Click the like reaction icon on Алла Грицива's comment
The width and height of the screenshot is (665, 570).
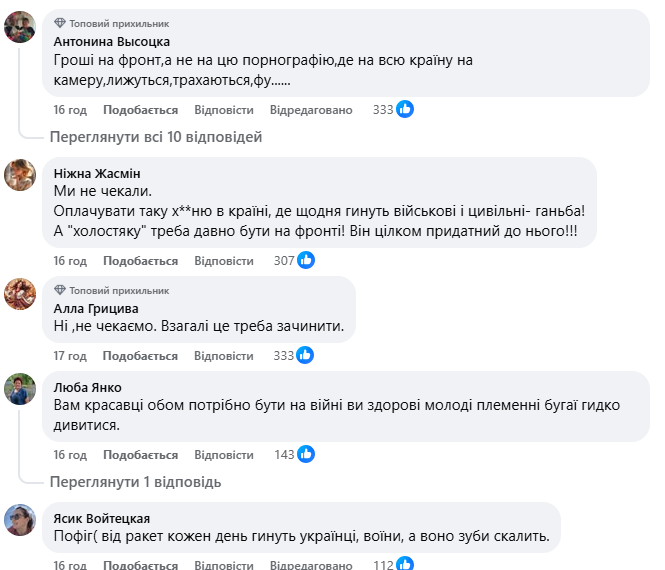pos(306,355)
